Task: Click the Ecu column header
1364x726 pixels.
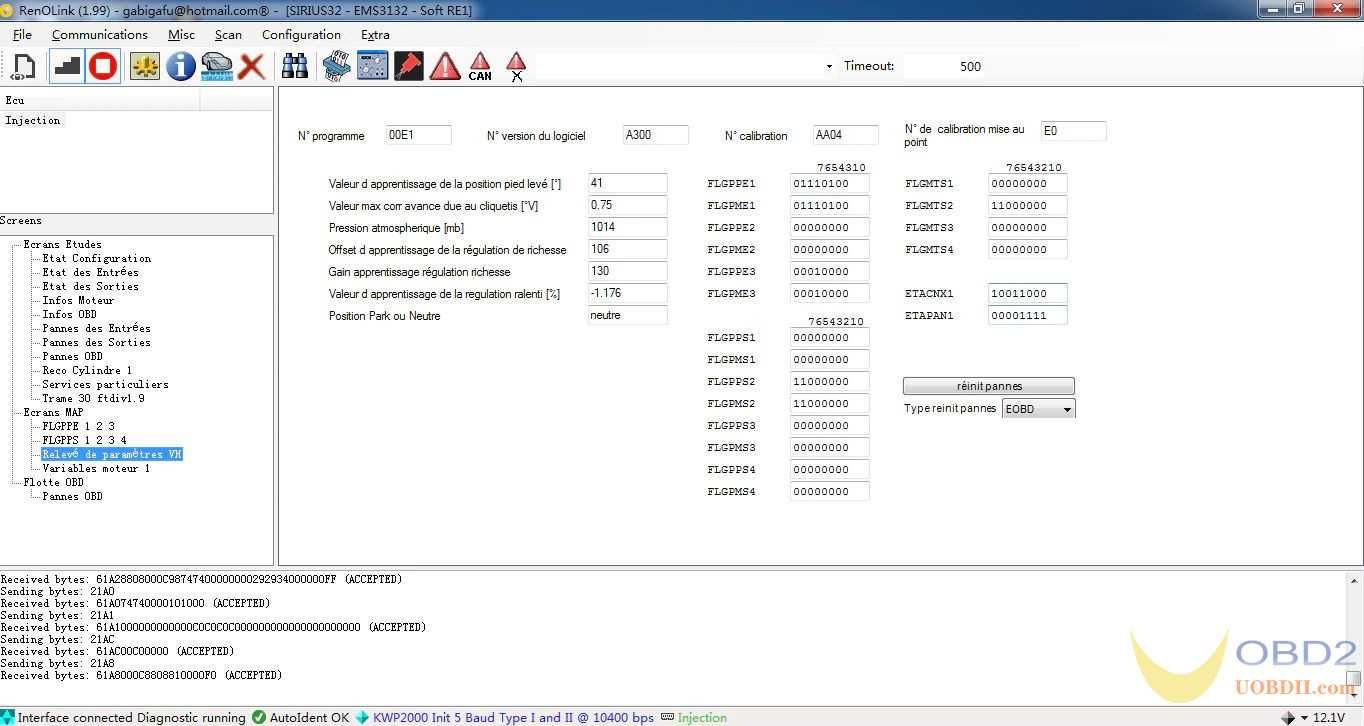Action: [100, 100]
